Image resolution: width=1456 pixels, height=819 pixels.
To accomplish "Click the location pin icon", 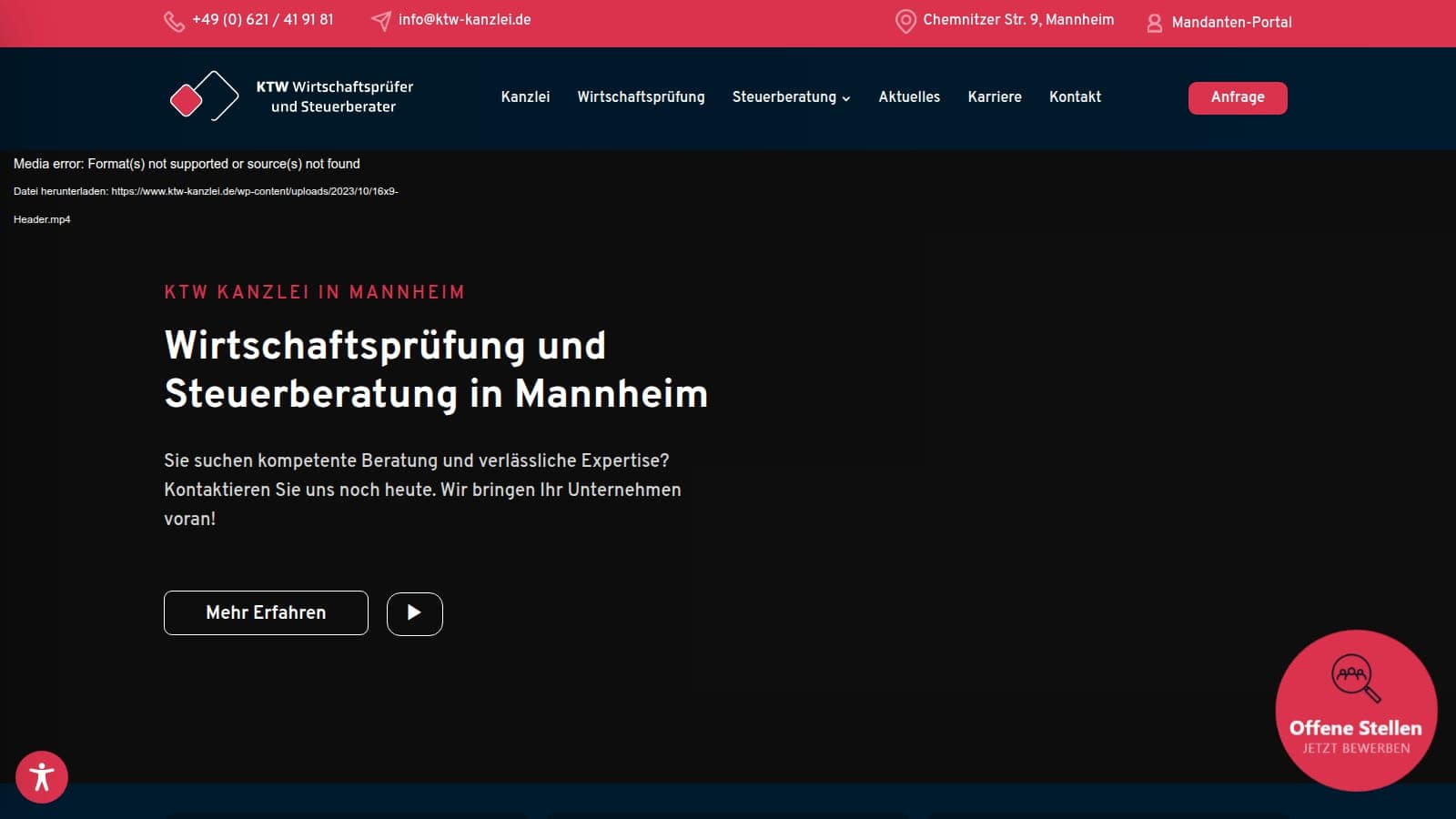I will tap(905, 21).
